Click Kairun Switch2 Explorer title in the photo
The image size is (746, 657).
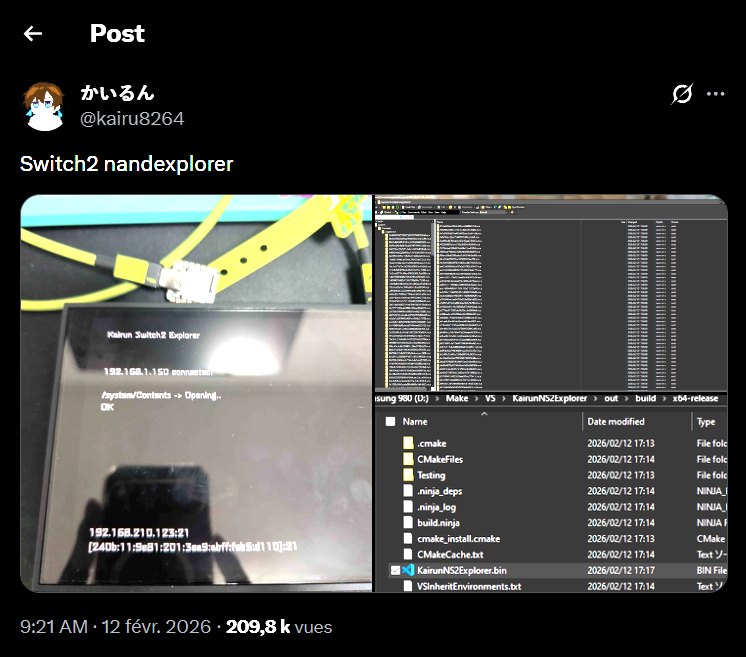(x=153, y=335)
